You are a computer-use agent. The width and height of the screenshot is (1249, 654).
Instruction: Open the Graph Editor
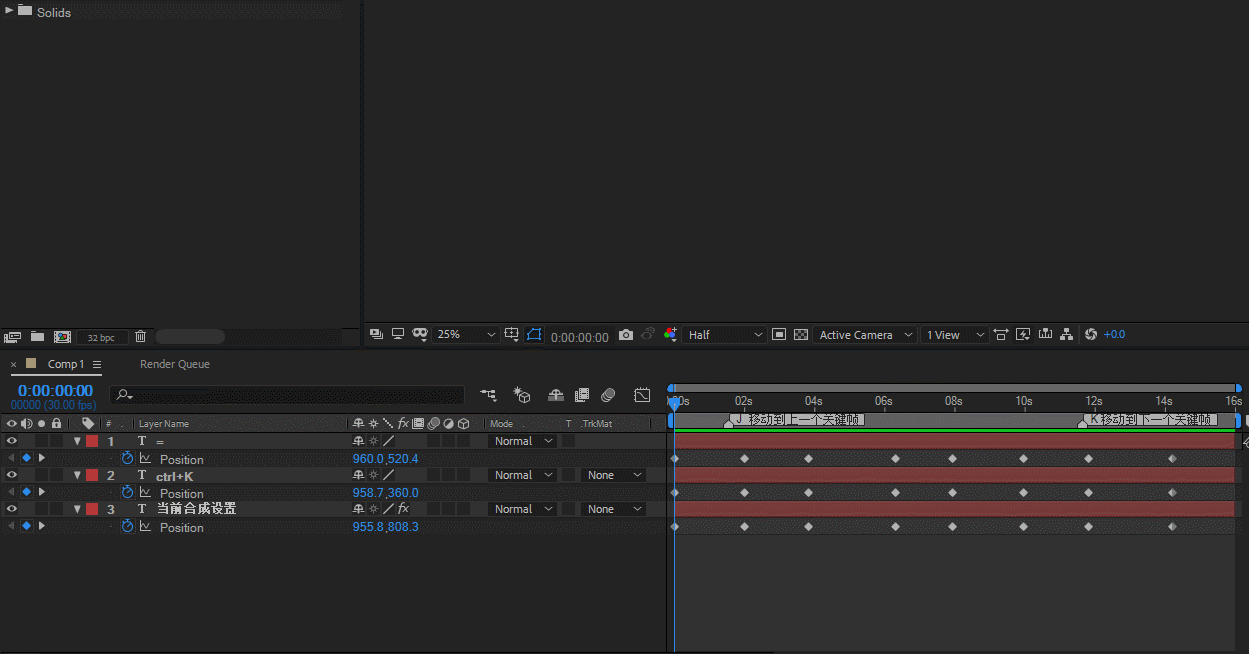pos(642,395)
